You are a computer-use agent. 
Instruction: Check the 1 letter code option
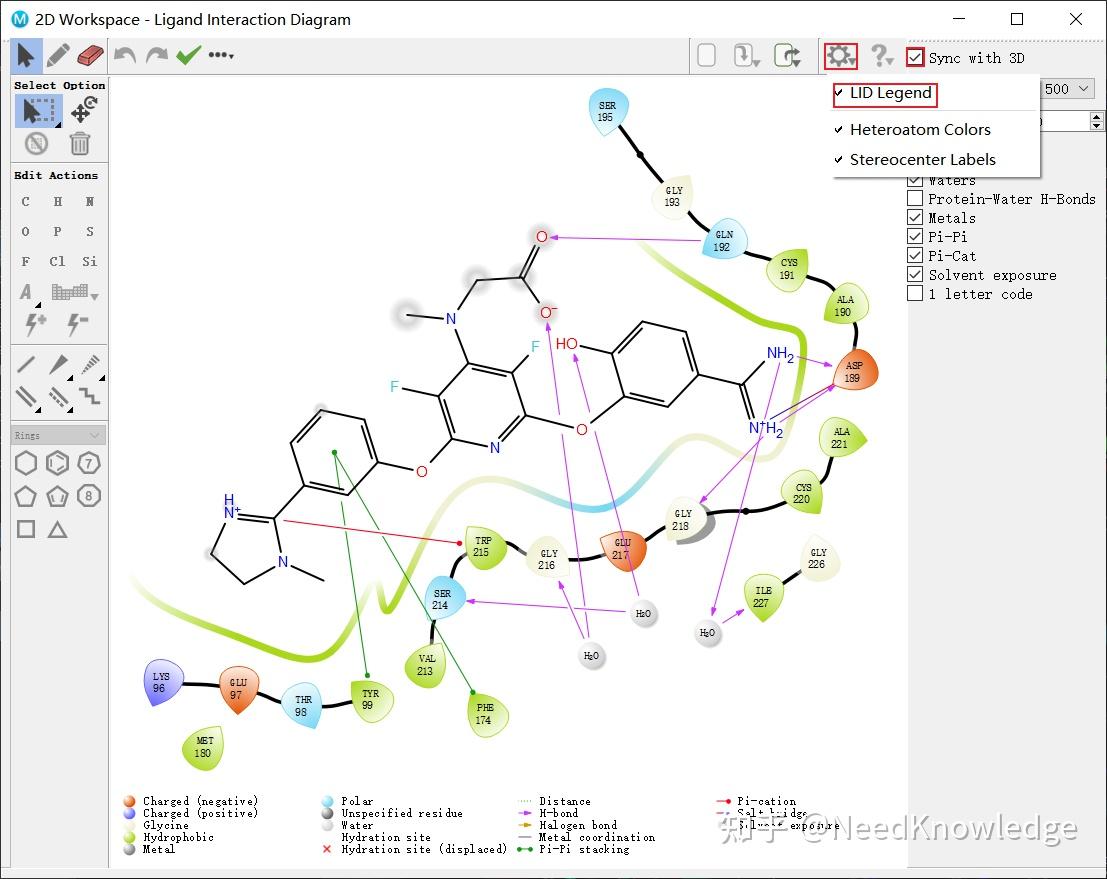pyautogui.click(x=913, y=294)
